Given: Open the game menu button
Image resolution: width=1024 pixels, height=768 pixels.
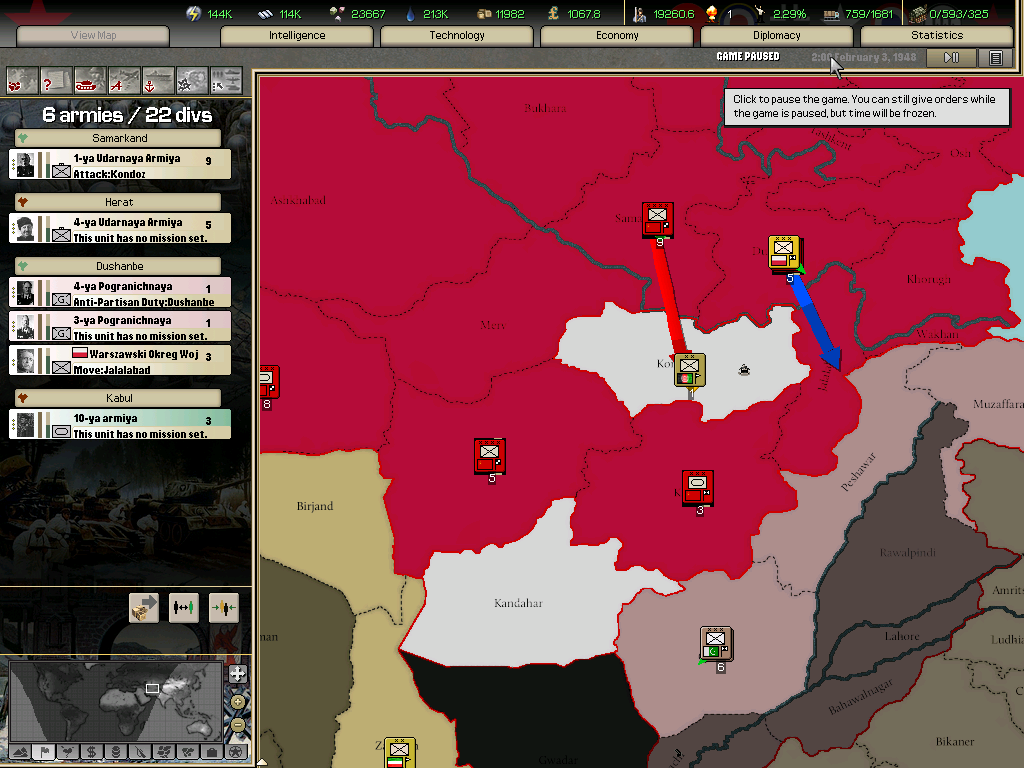Looking at the screenshot, I should (x=995, y=58).
